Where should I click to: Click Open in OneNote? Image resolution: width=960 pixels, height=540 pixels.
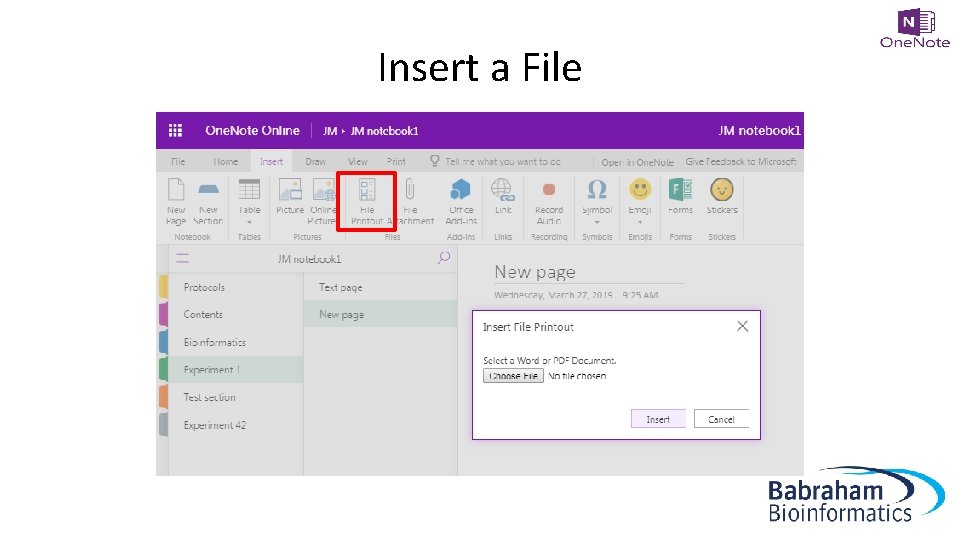[x=637, y=162]
